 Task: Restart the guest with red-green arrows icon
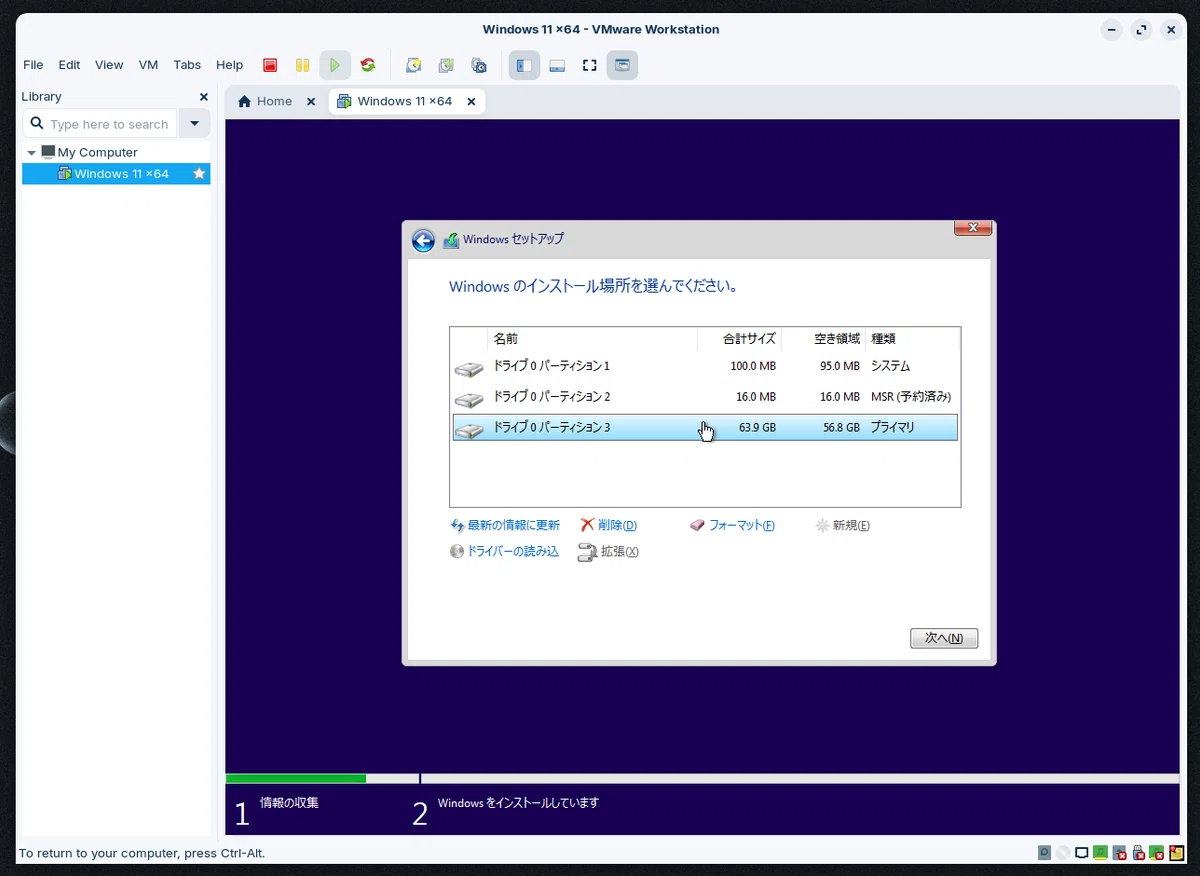tap(368, 65)
